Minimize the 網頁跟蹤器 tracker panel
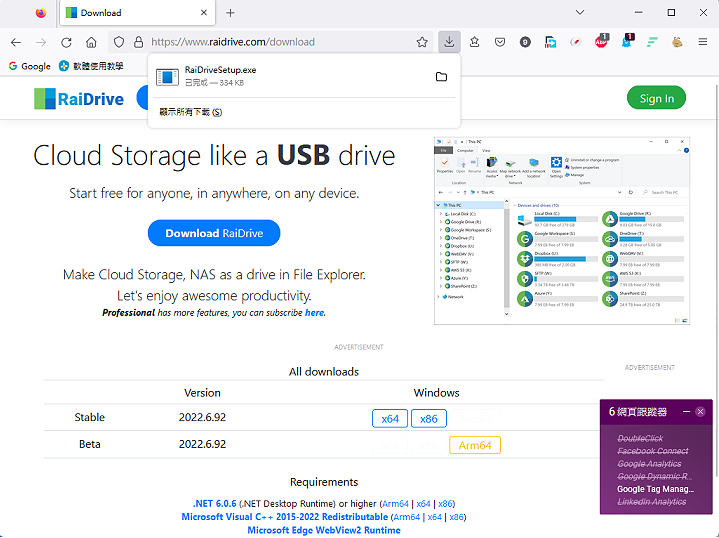 pos(686,412)
